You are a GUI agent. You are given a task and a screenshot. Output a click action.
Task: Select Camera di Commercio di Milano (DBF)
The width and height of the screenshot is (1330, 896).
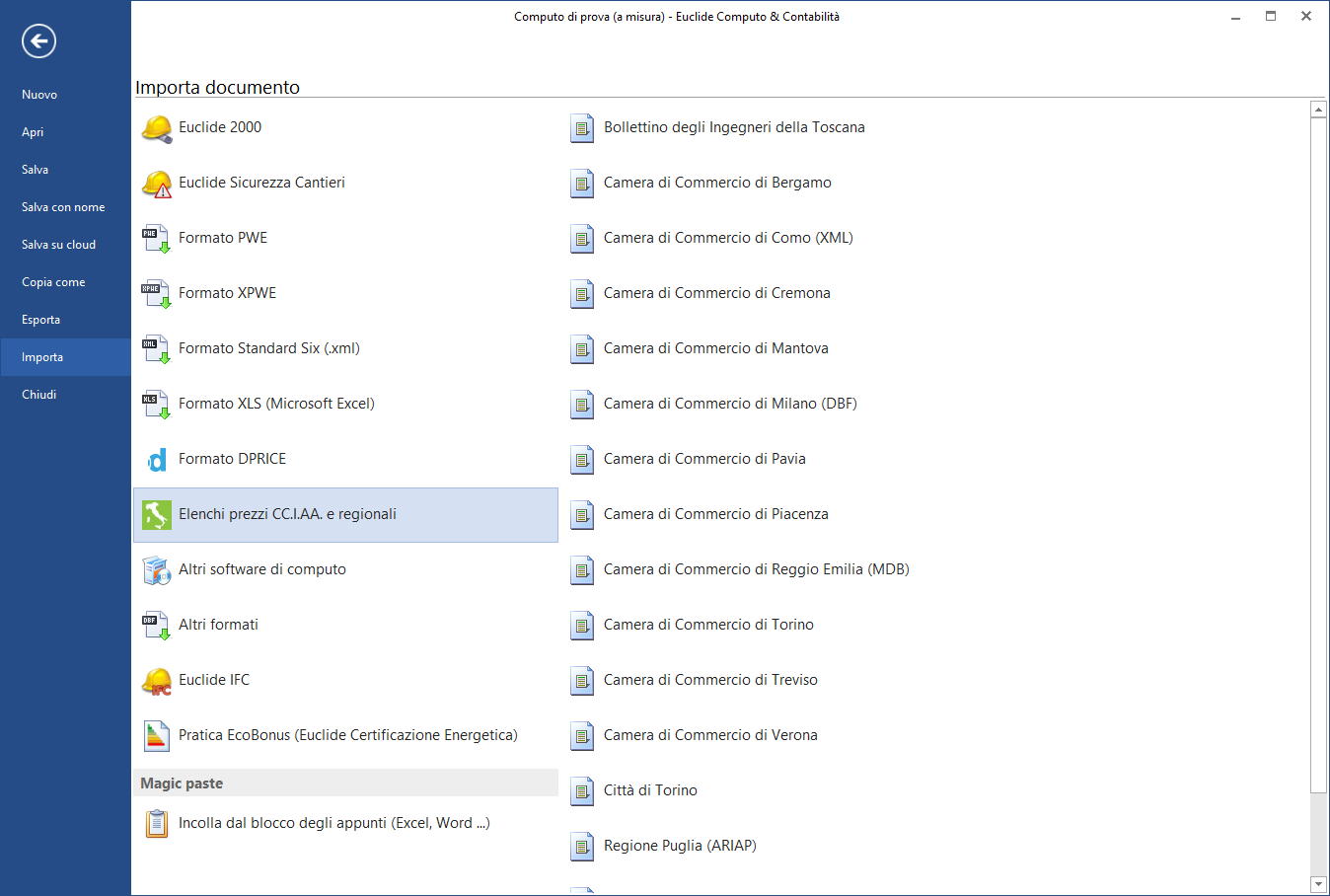pyautogui.click(x=730, y=404)
